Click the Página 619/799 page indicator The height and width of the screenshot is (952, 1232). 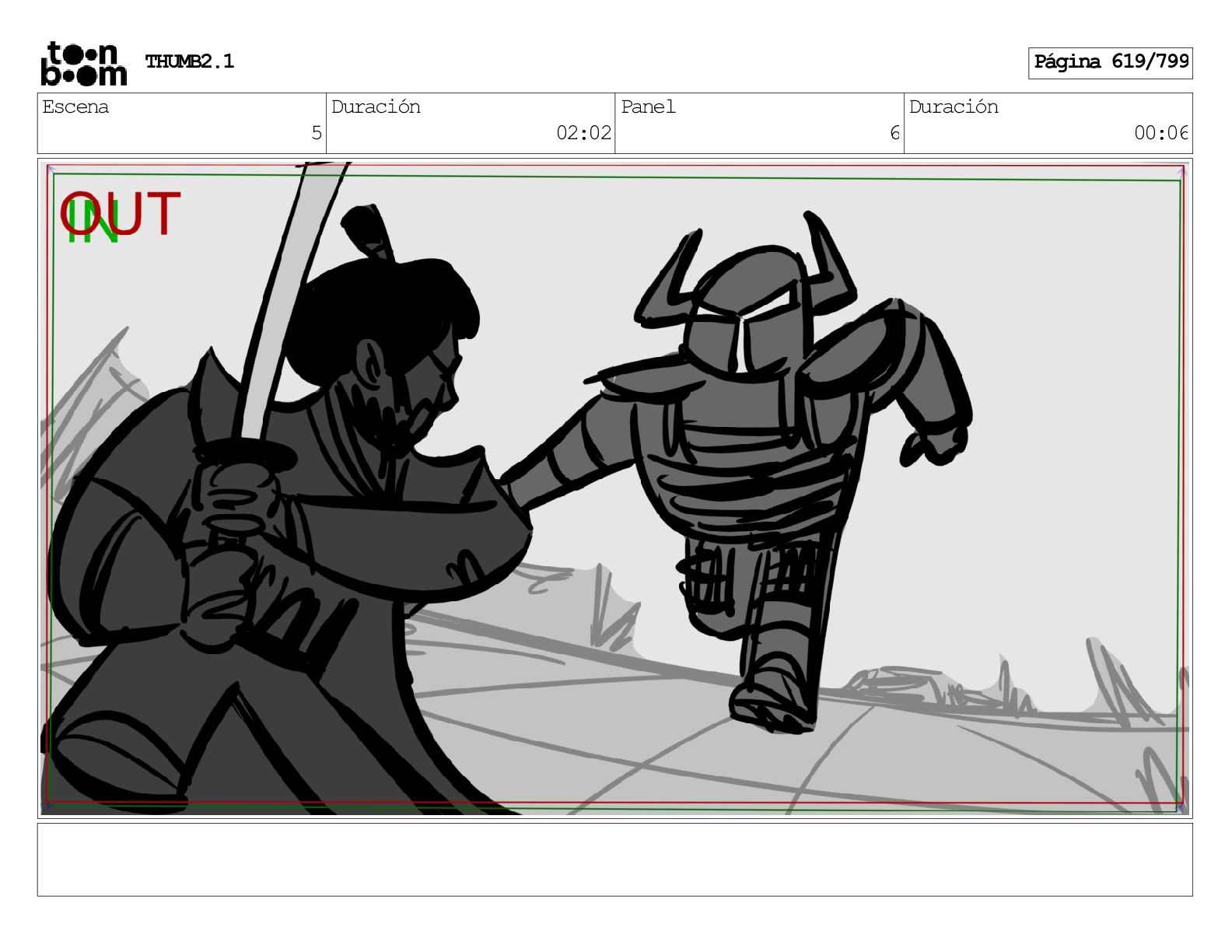pos(1111,62)
